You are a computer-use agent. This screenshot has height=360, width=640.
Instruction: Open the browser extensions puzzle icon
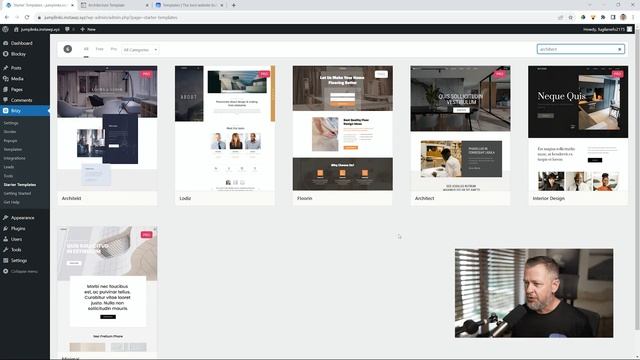pyautogui.click(x=603, y=18)
